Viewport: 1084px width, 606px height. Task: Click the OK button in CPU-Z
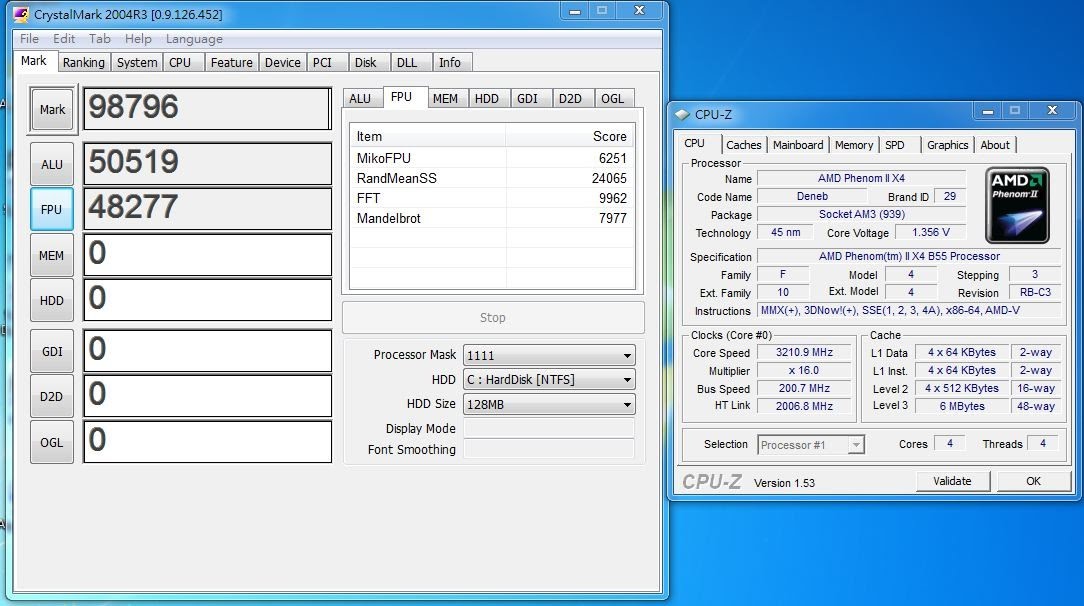point(1034,481)
